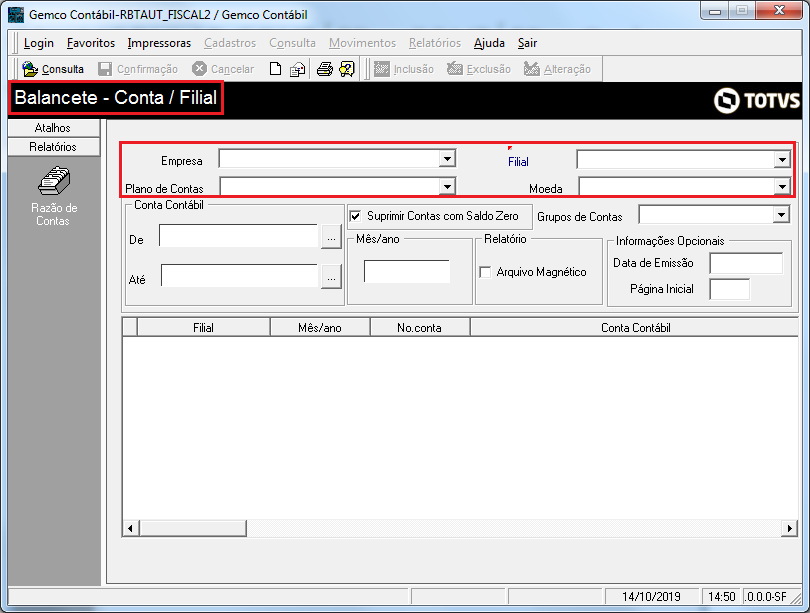This screenshot has height=613, width=810.
Task: Click the De conta contábil input field
Action: pyautogui.click(x=238, y=235)
